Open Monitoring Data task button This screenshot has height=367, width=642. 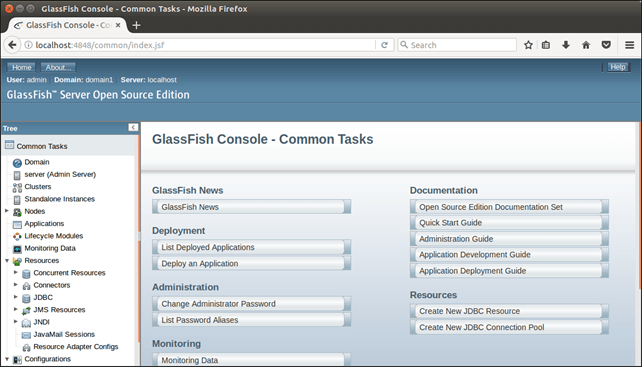tap(251, 360)
